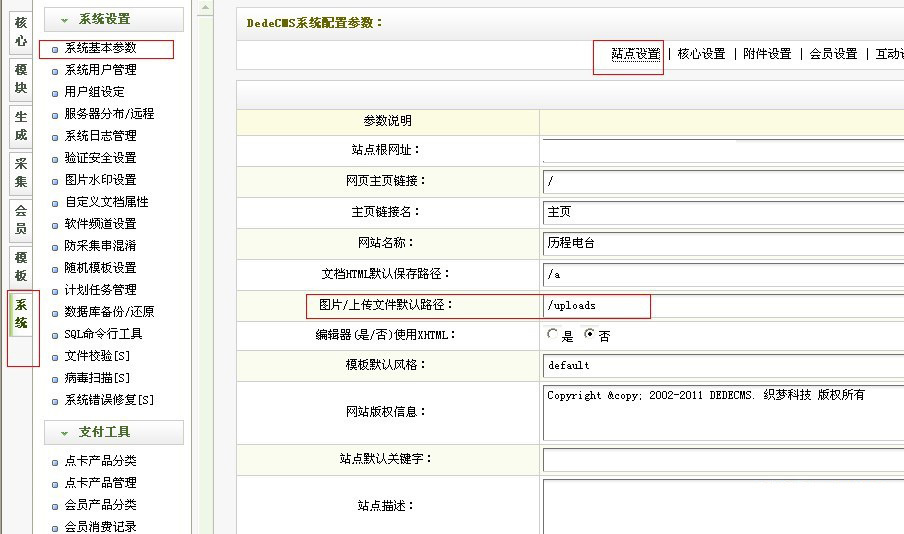Switch to the 核心设置 tab
This screenshot has height=534, width=904.
701,54
